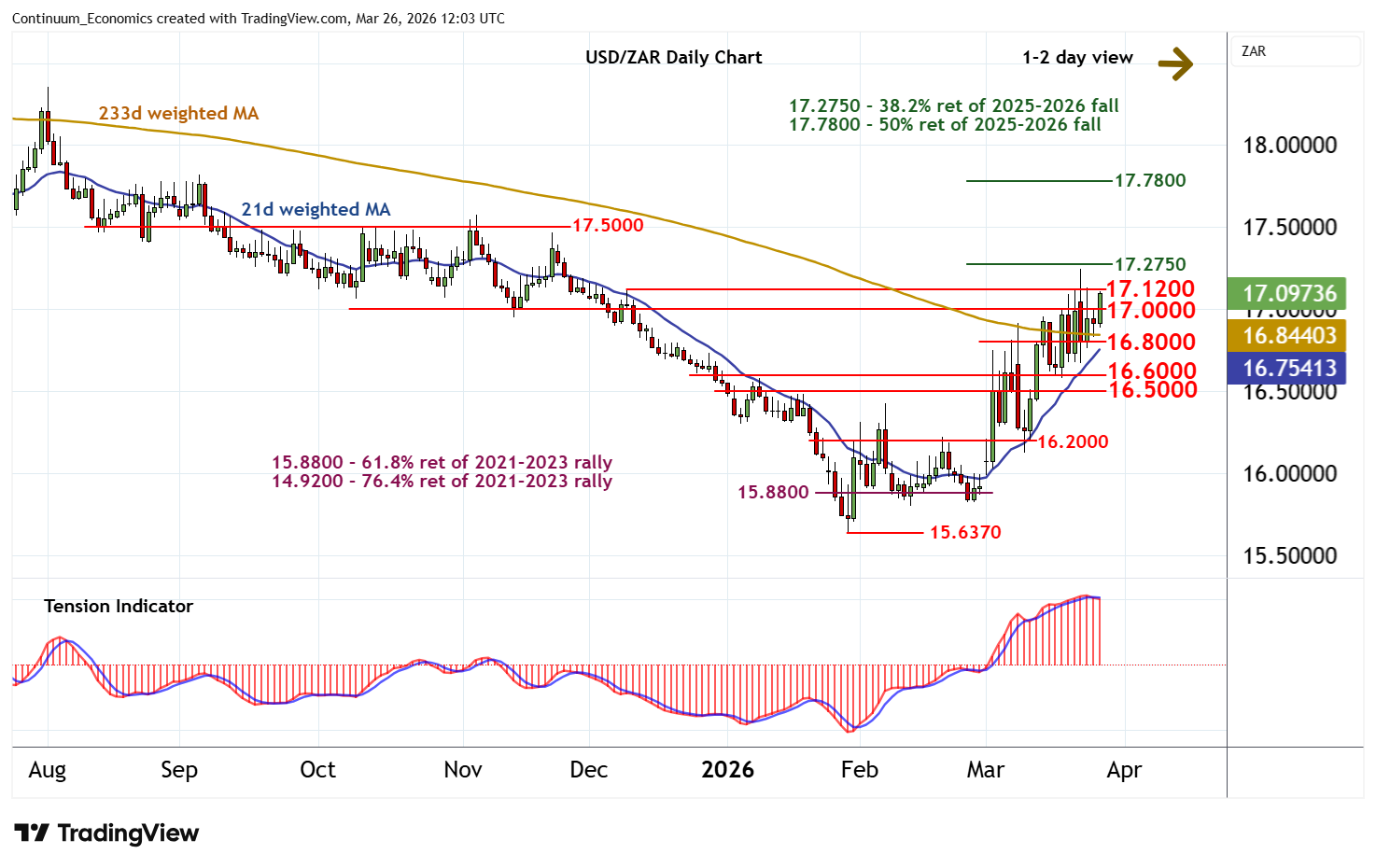The image size is (1376, 868).
Task: Click the 17.2750 retracement level label
Action: pos(1150,264)
